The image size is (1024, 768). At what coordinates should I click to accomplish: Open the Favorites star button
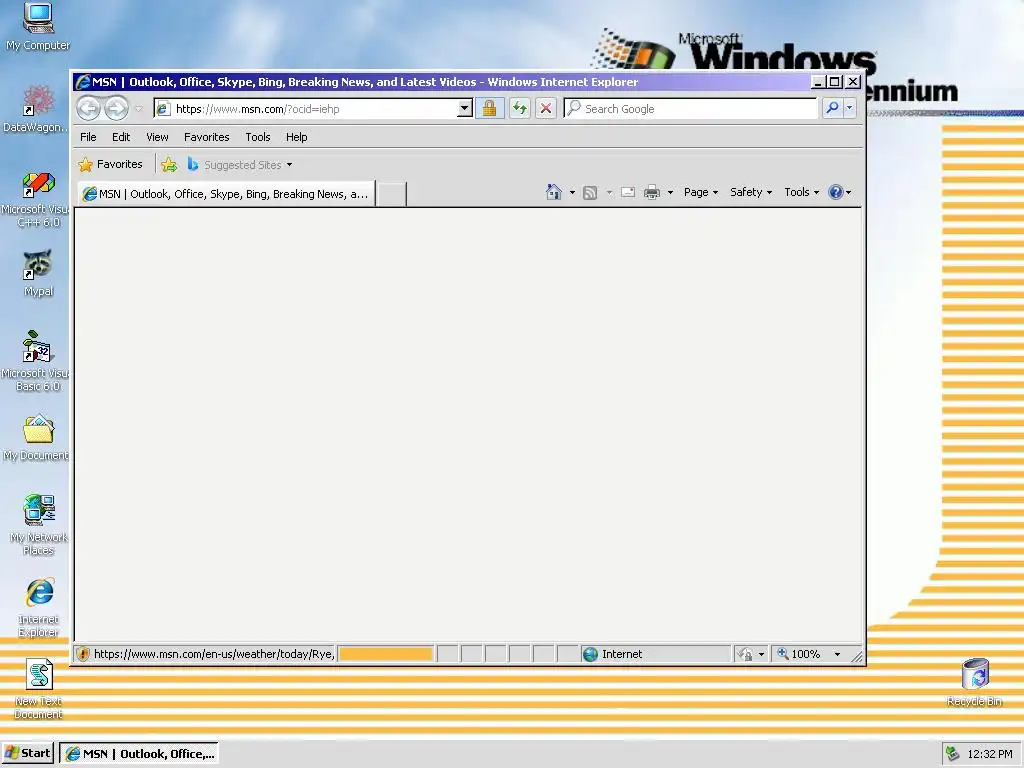pos(110,165)
